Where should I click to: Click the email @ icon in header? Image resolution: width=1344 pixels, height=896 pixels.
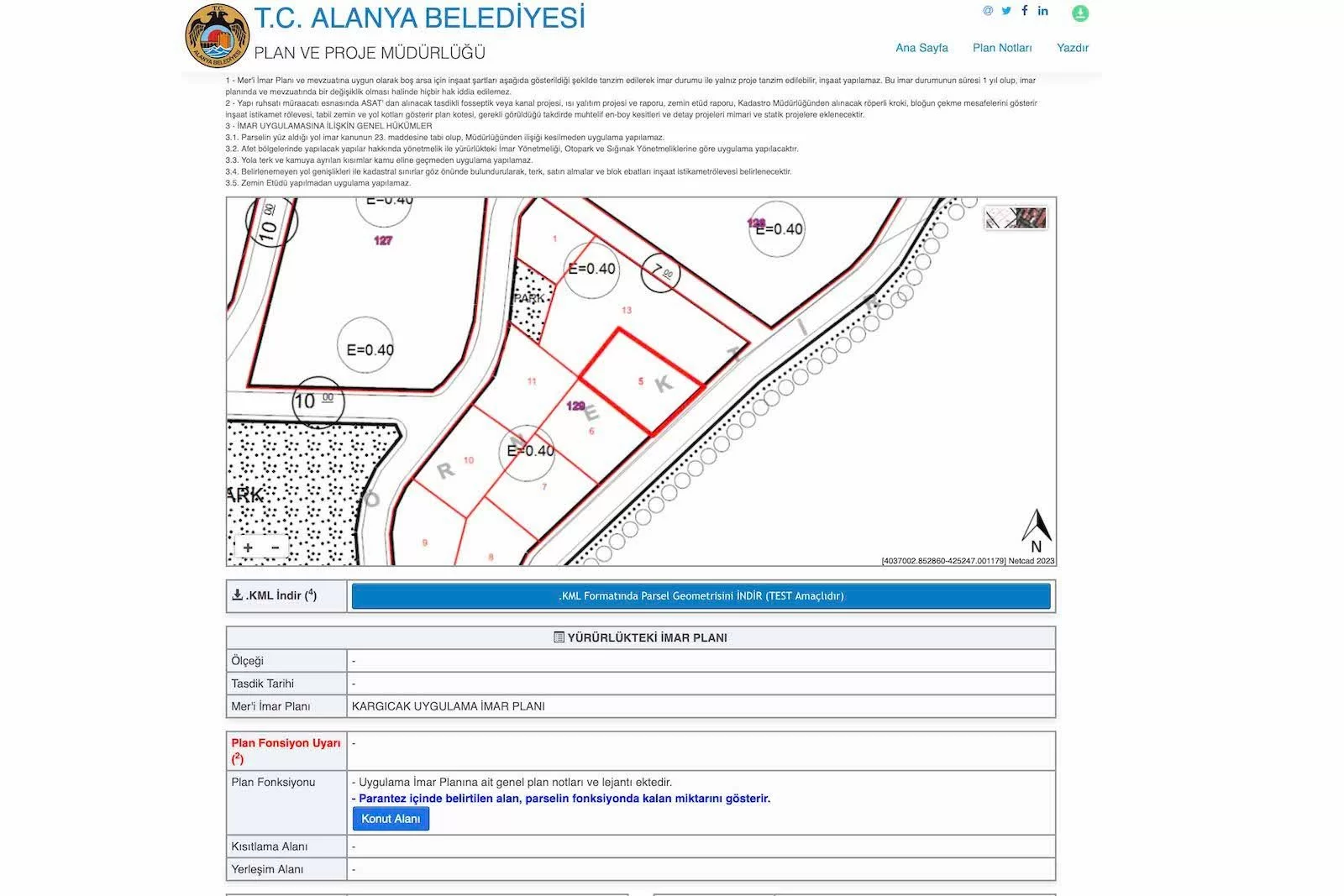coord(988,11)
